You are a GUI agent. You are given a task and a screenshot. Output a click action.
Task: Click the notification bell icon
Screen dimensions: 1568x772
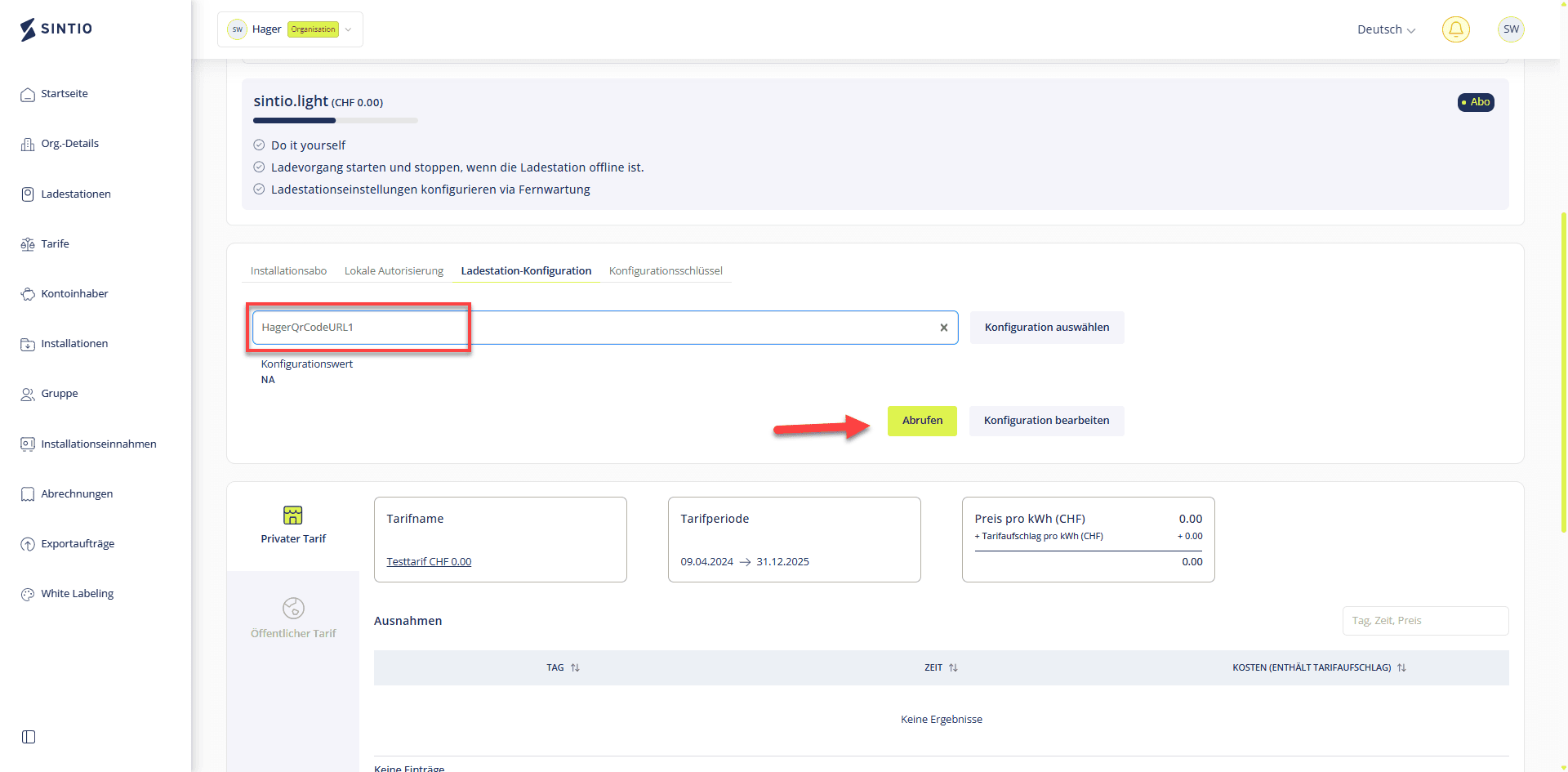1455,29
